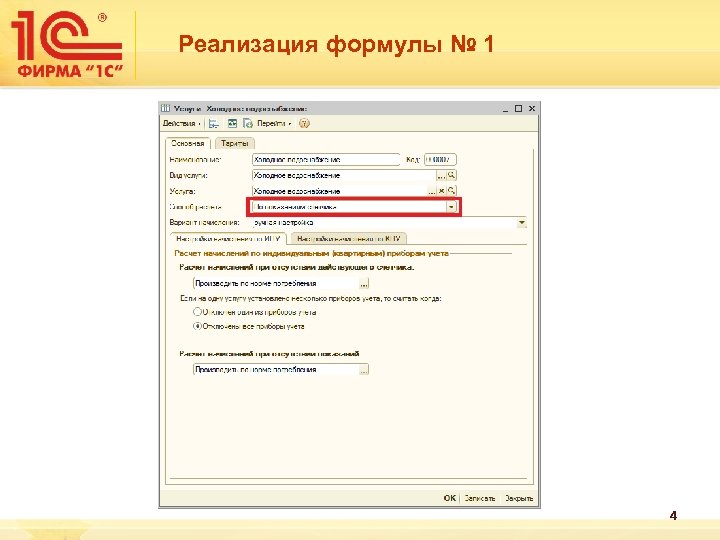Click the re-read document toolbar icon

click(x=248, y=124)
